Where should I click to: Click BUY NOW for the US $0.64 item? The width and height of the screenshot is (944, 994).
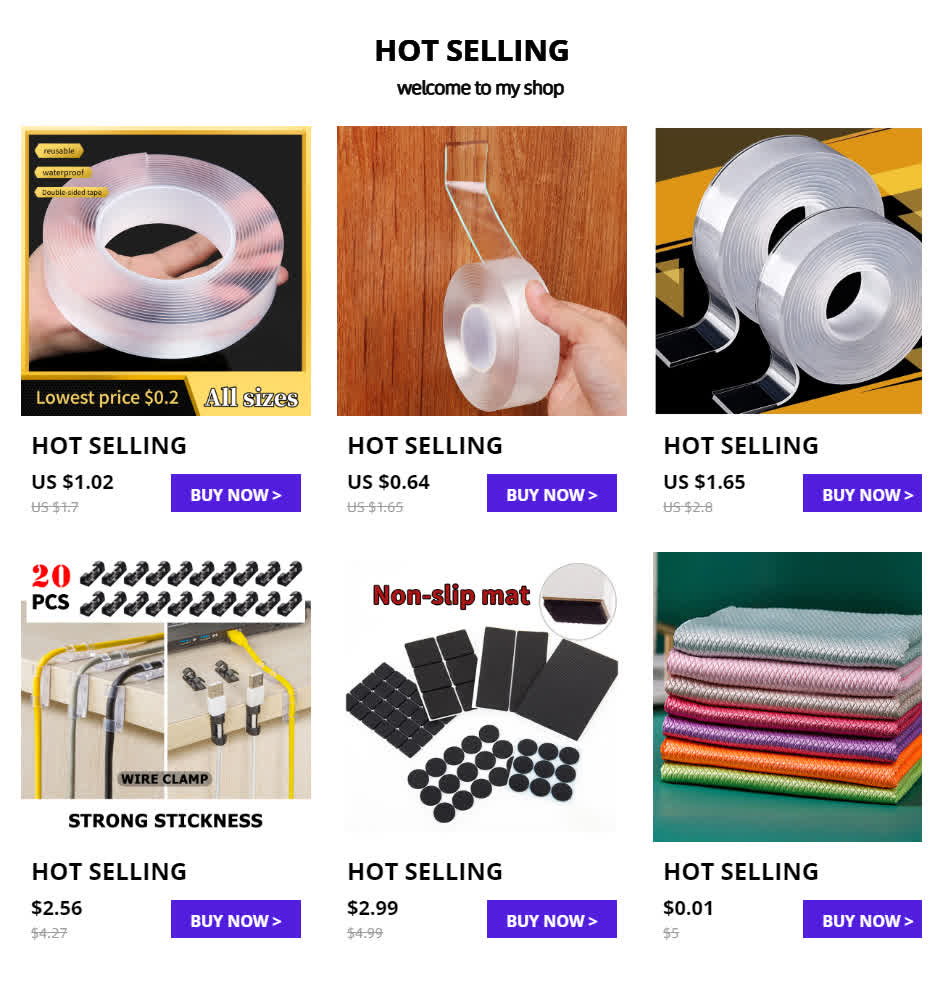[552, 493]
